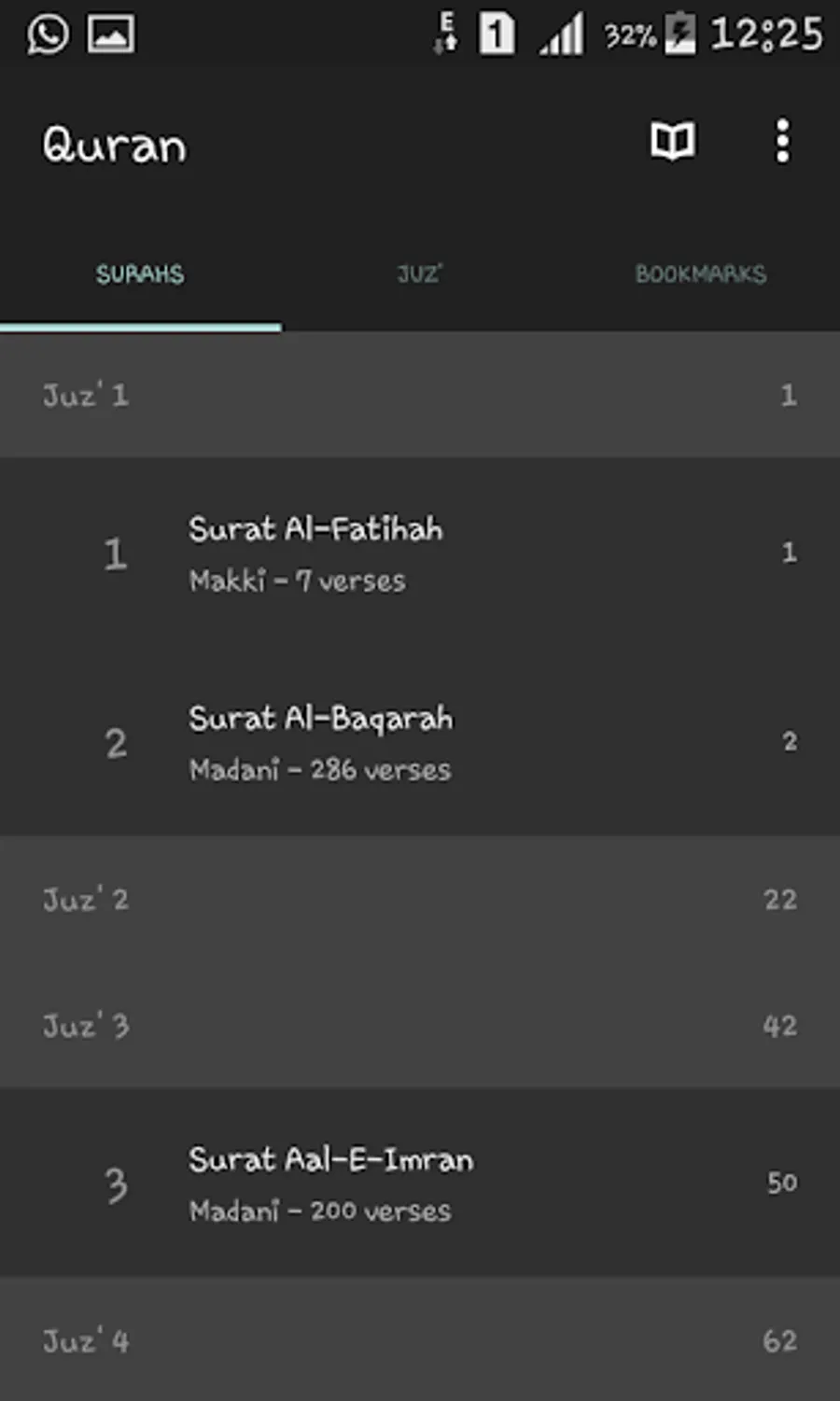Tap the SIM card 1 icon

[497, 35]
